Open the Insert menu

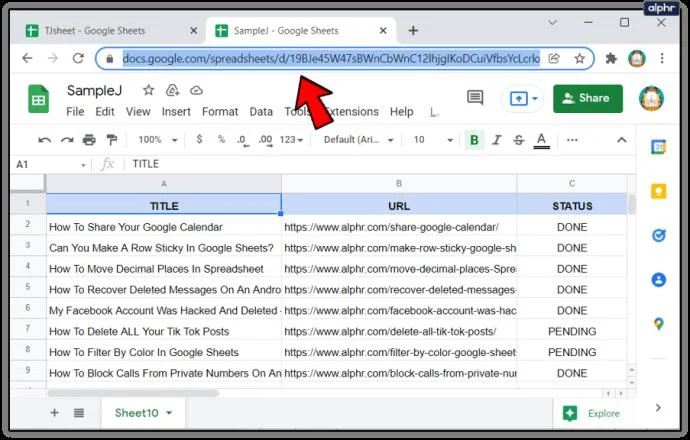pyautogui.click(x=176, y=112)
